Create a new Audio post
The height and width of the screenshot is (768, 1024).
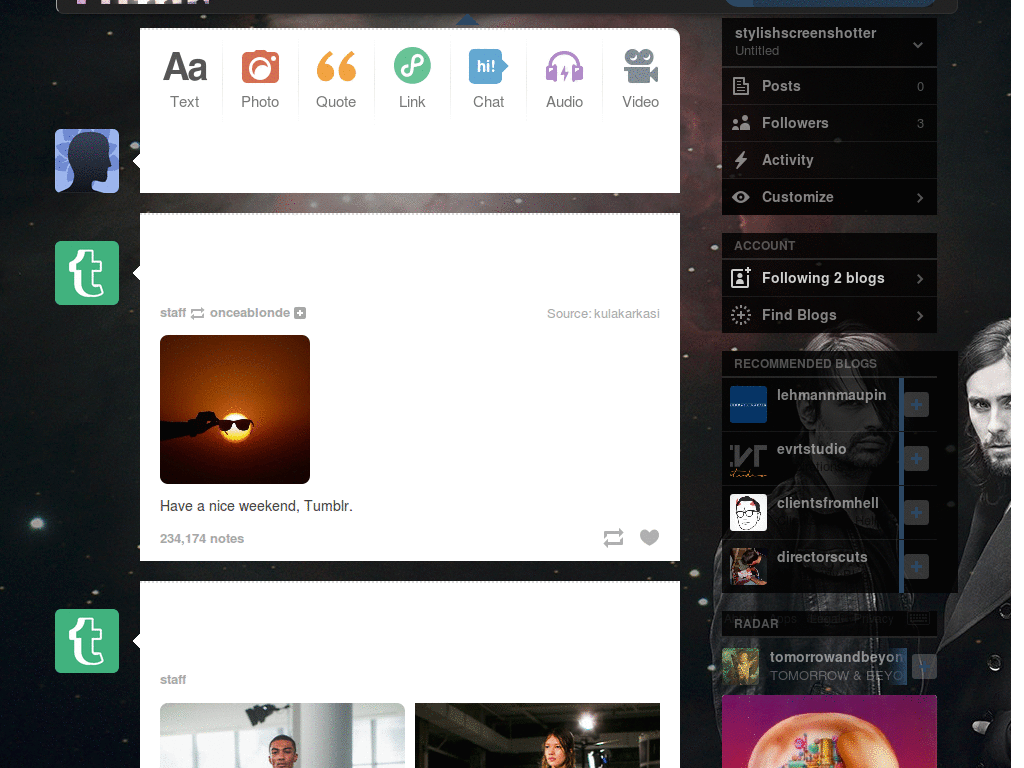tap(564, 79)
